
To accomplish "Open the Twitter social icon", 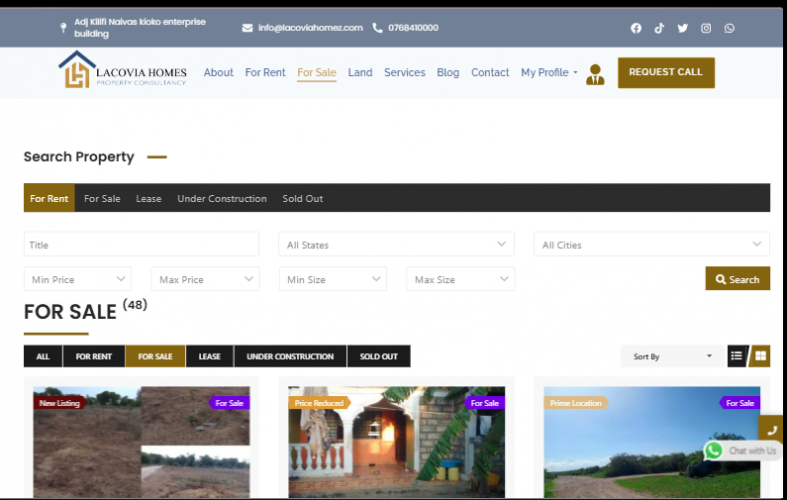I will [x=683, y=28].
